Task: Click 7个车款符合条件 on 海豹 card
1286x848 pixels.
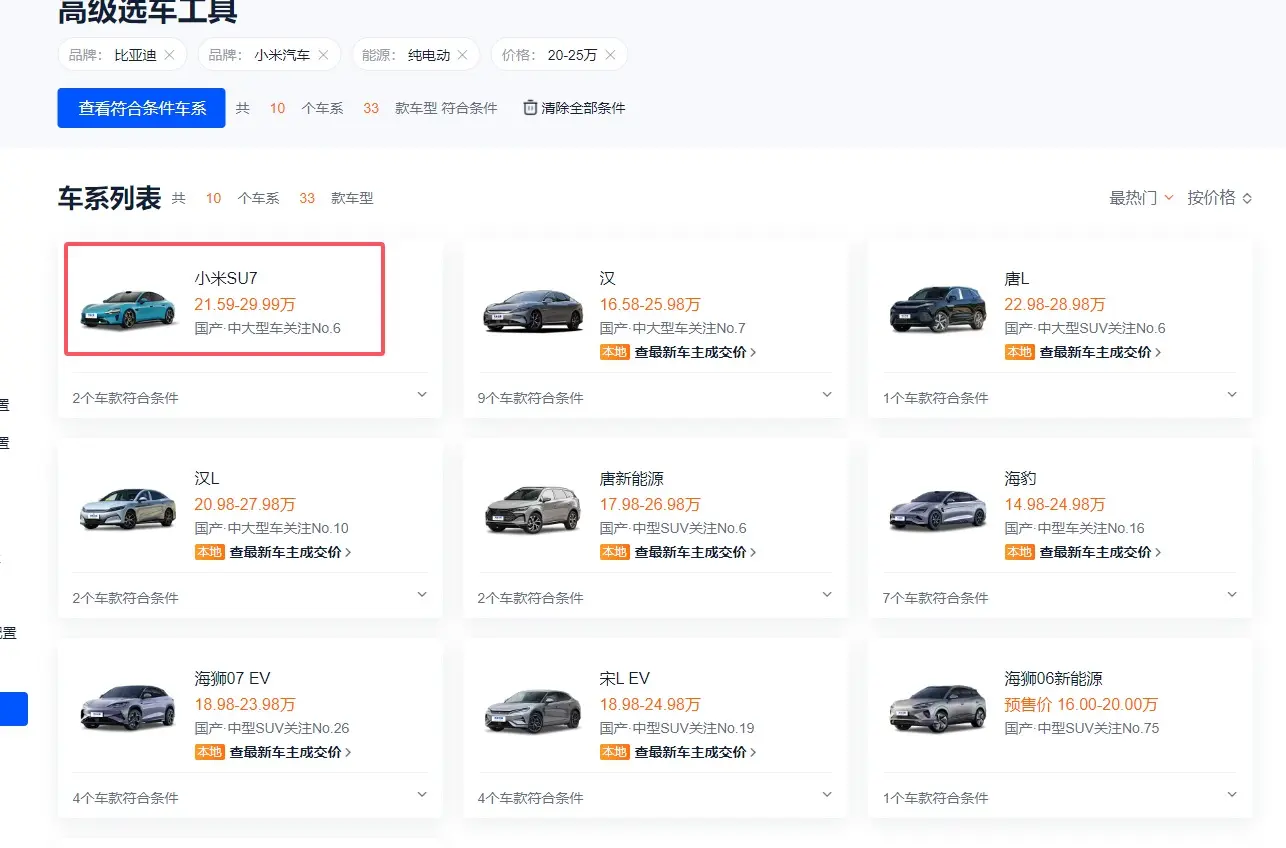Action: point(935,598)
